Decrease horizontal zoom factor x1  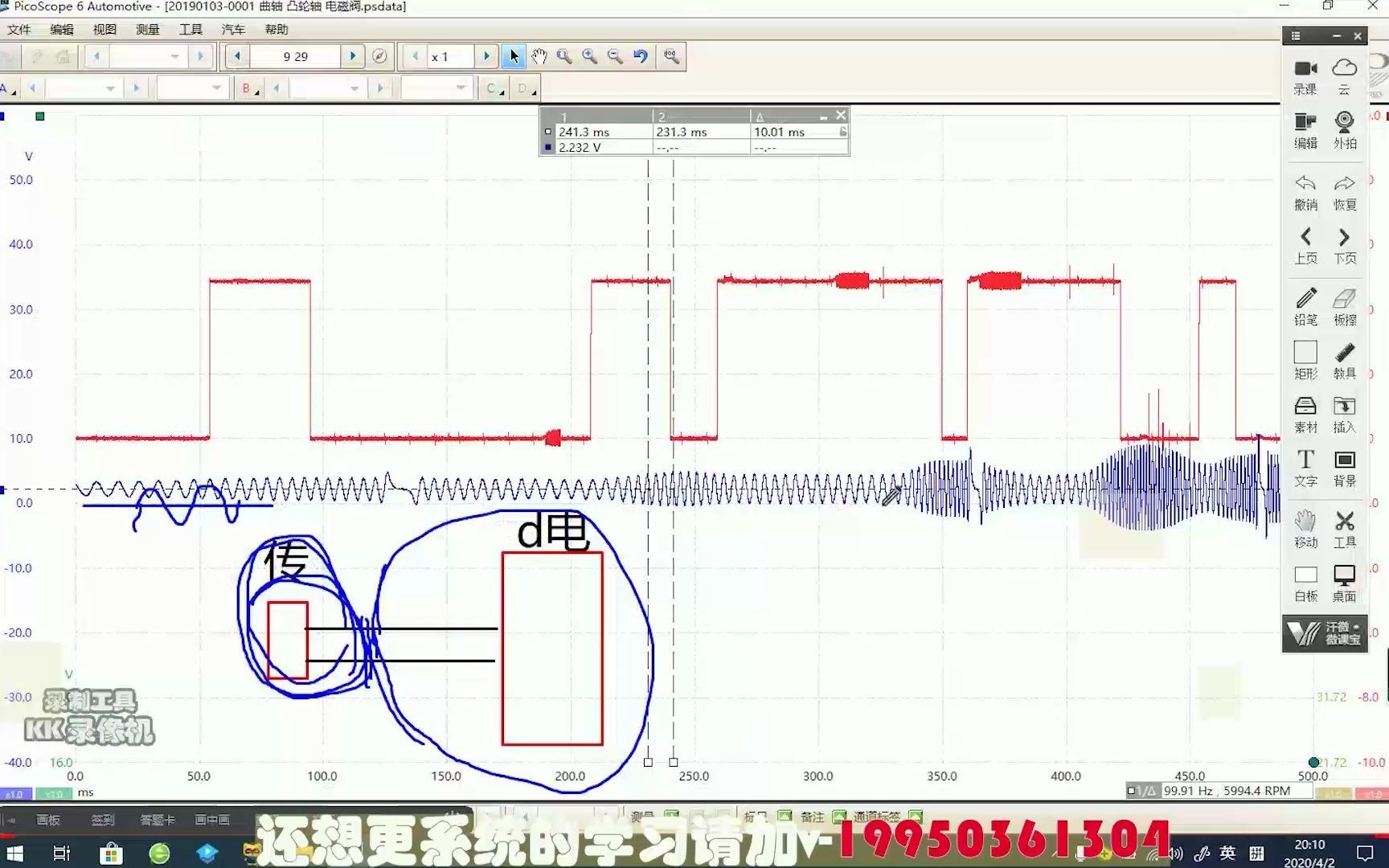415,56
